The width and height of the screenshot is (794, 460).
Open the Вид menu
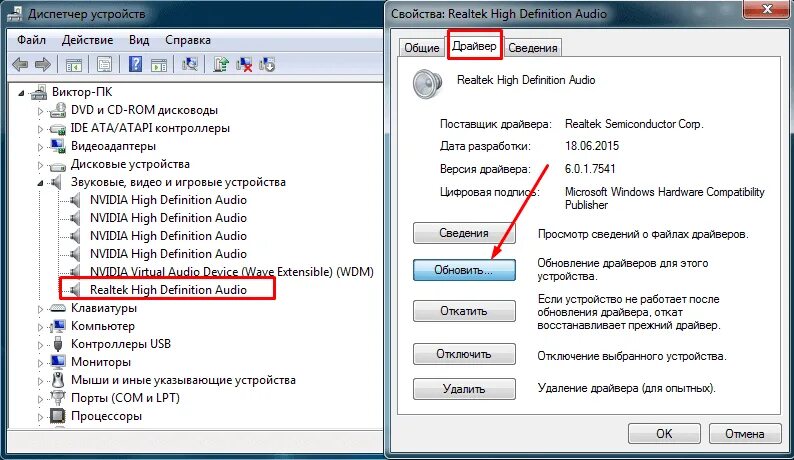[139, 40]
